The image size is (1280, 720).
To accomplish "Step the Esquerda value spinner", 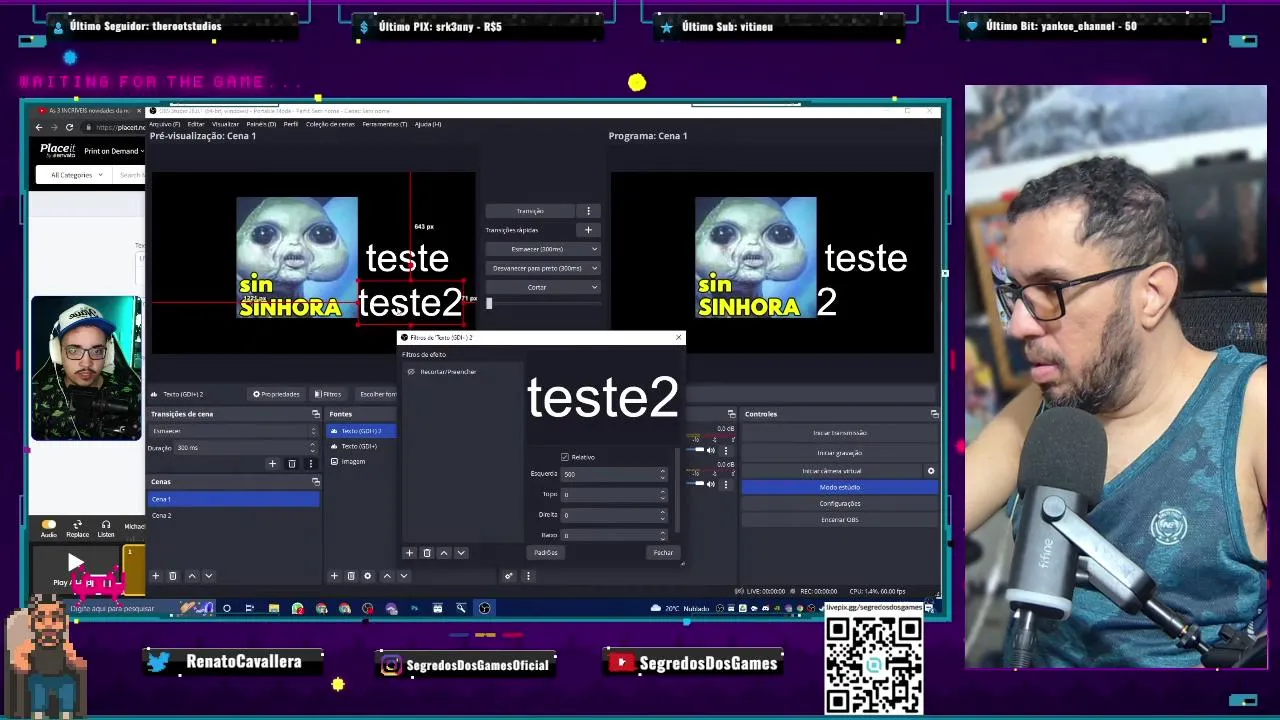I will (x=662, y=474).
